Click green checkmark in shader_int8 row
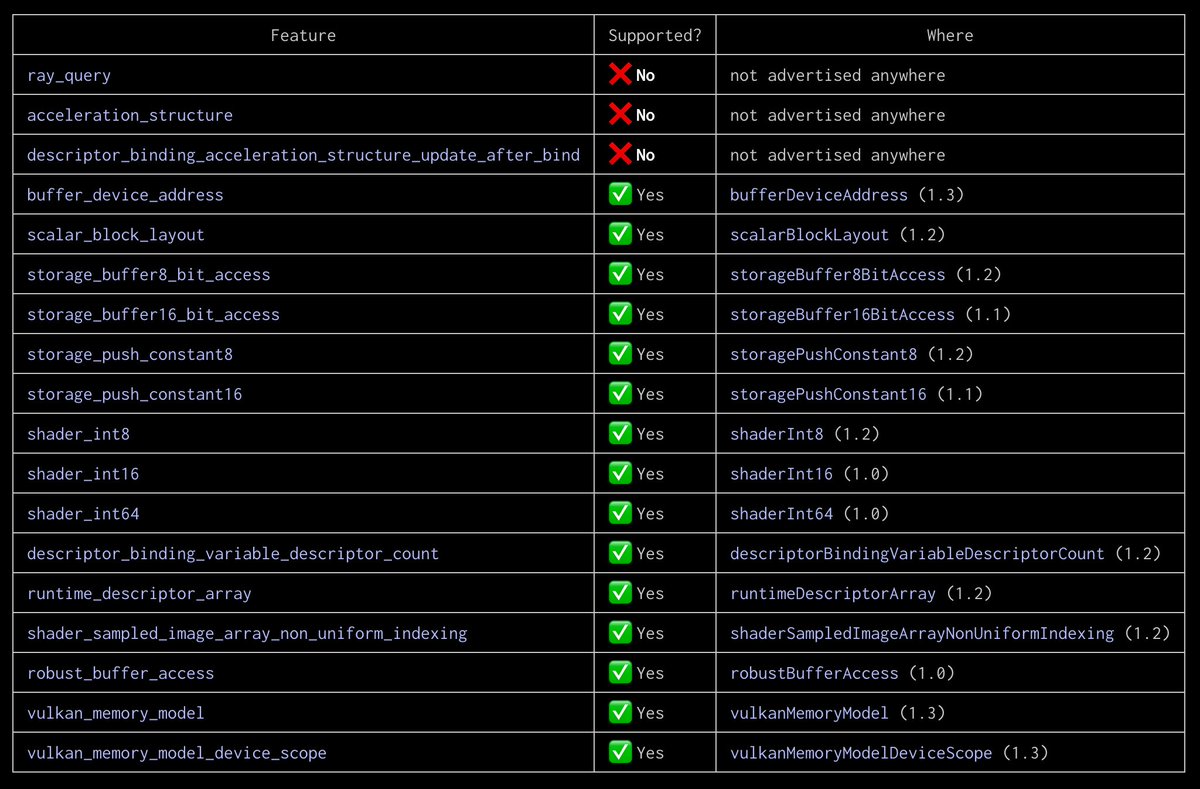The image size is (1200, 789). pyautogui.click(x=620, y=433)
